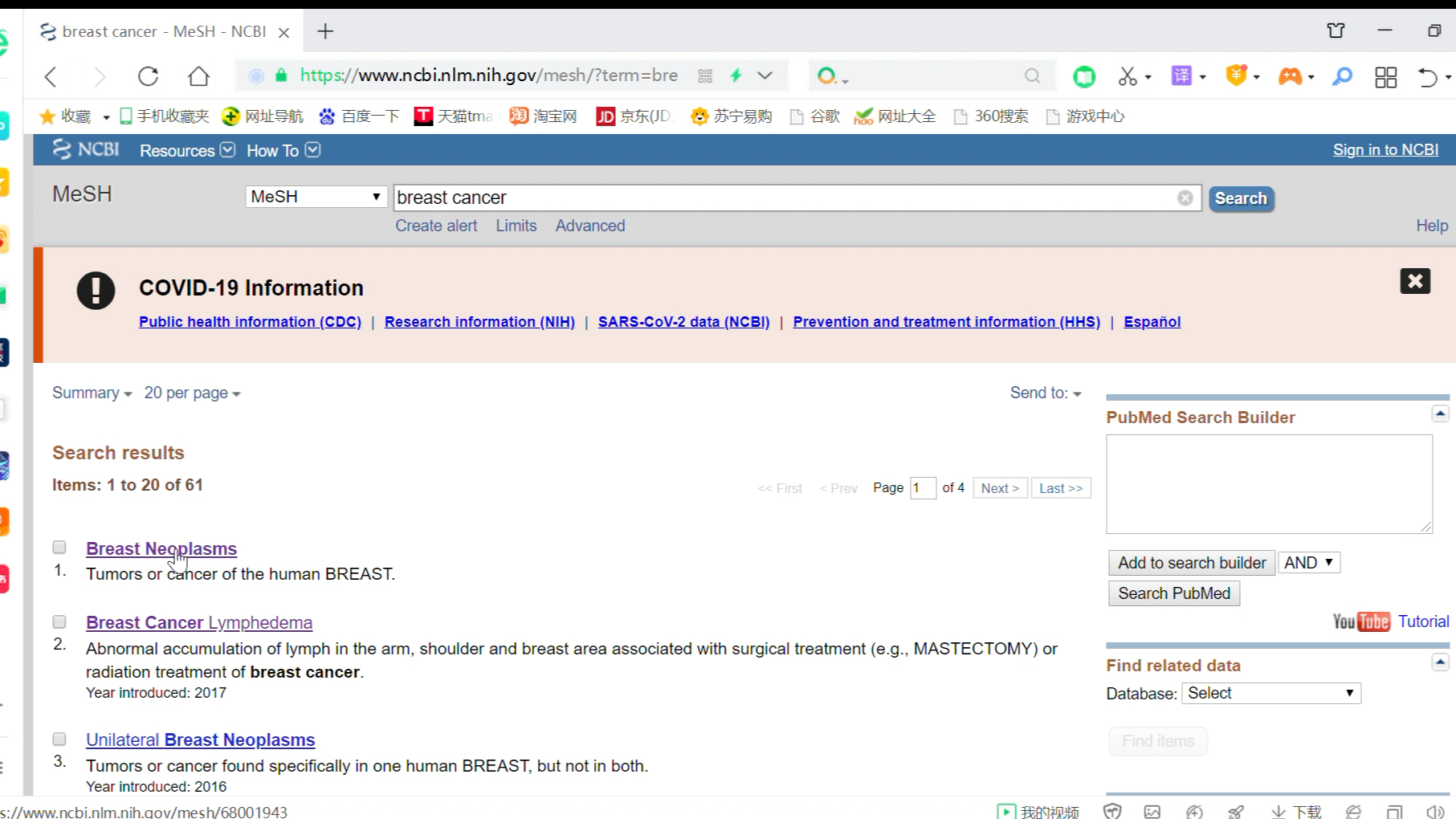
Task: Check the Breast Cancer Lymphedema result checkbox
Action: 59,621
